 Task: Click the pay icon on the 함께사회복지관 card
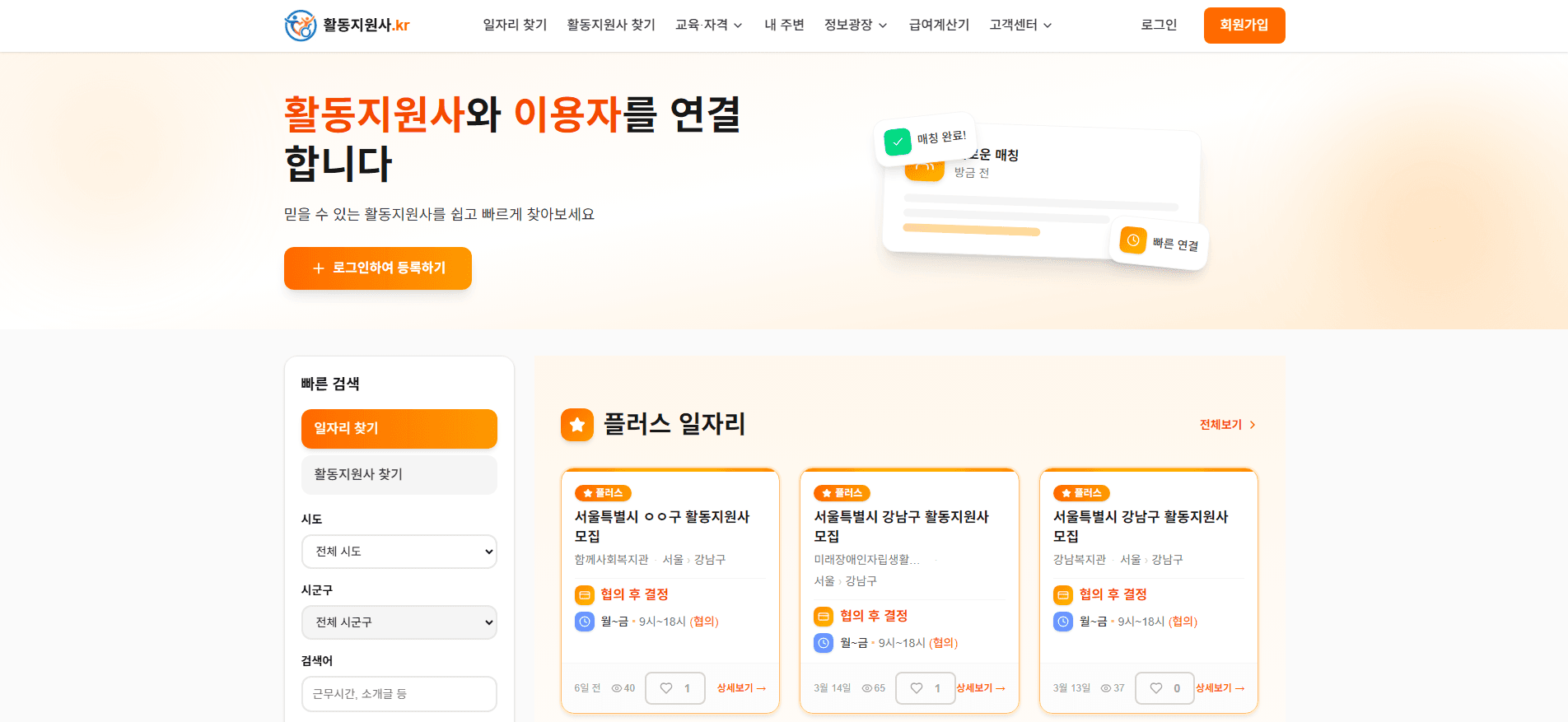(585, 594)
